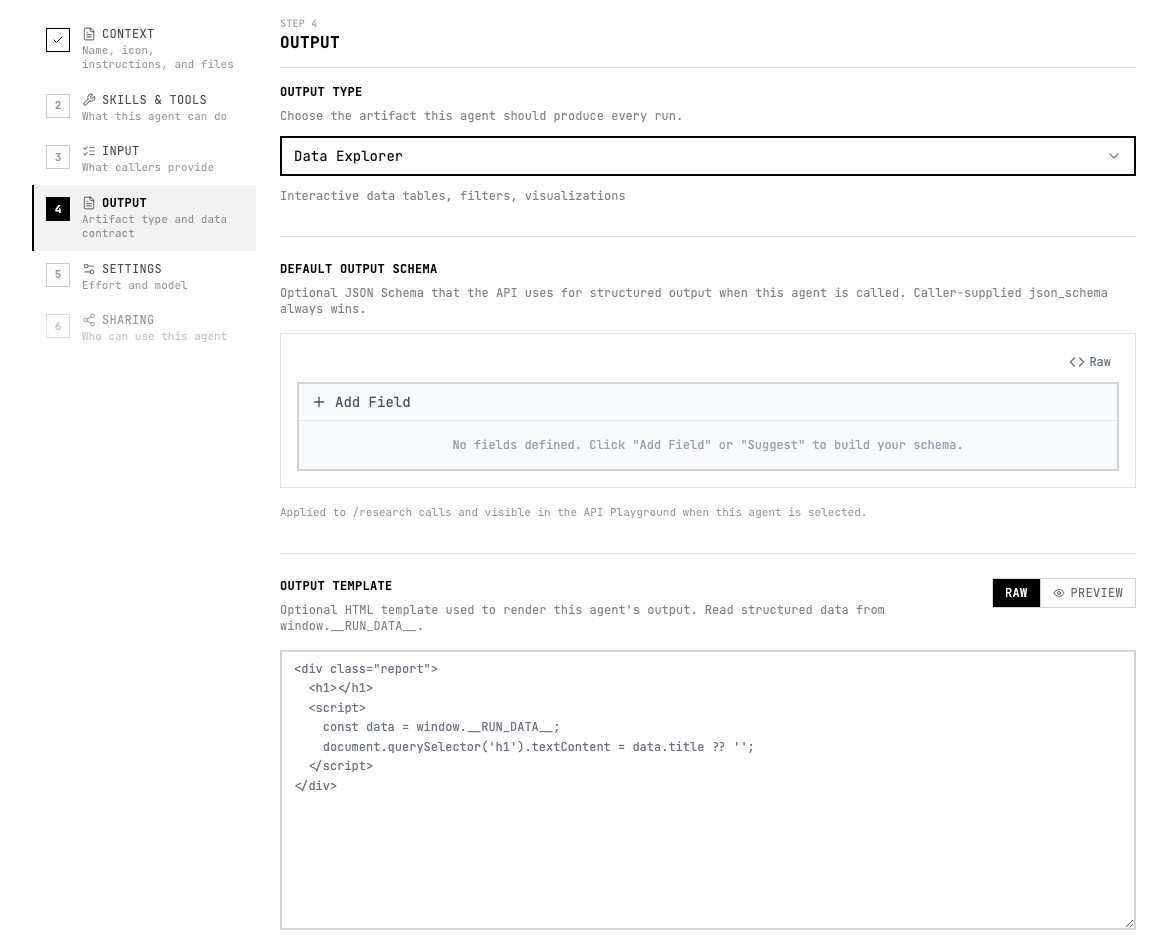Click the 'Artifact type and data contract' subtitle
Screen dimensions: 1160x950
154,226
